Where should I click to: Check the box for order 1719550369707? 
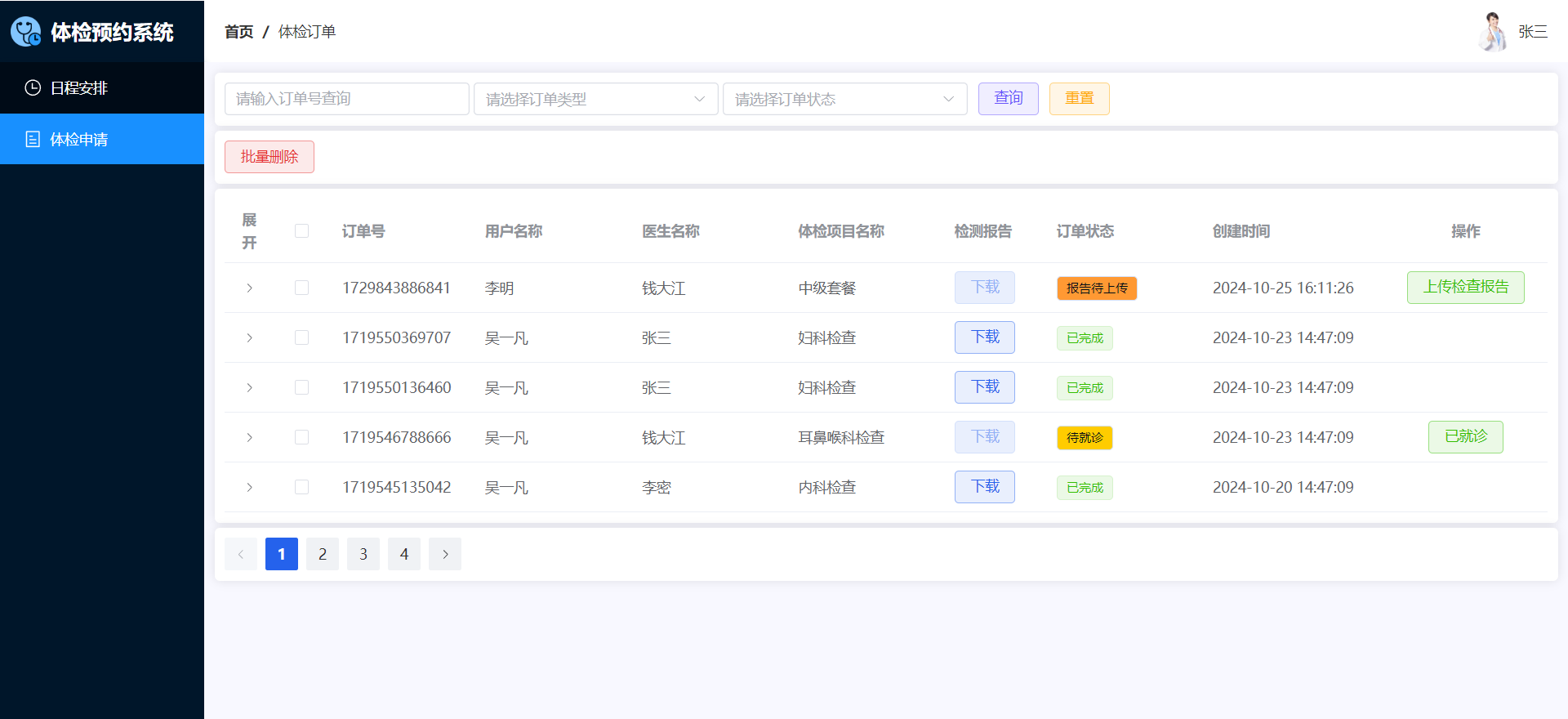pos(301,337)
